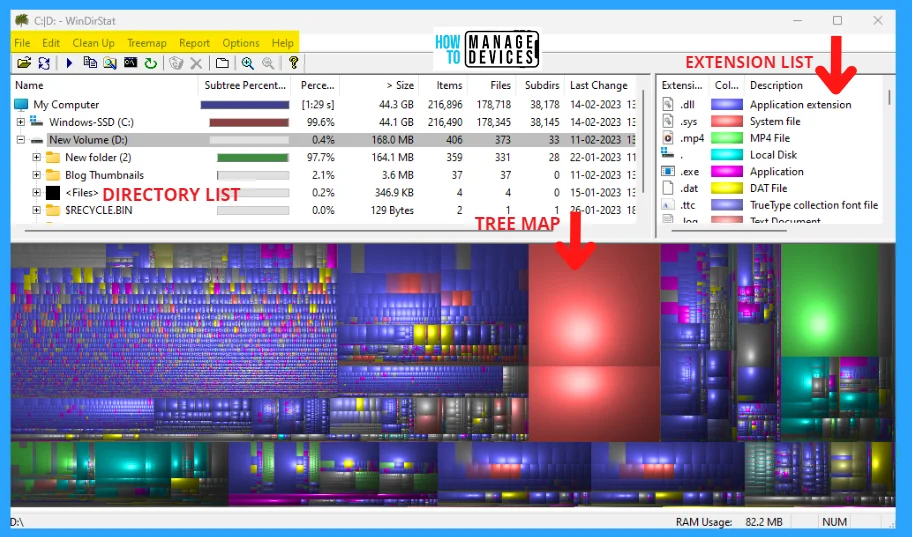Image resolution: width=912 pixels, height=537 pixels.
Task: Expand the Blog Thumbnails node
Action: (x=36, y=175)
